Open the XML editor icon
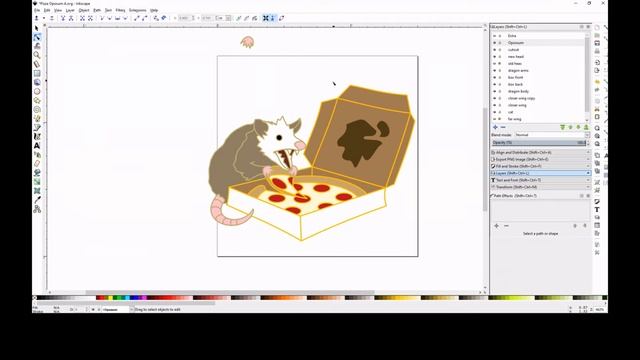The width and height of the screenshot is (640, 360). click(597, 225)
